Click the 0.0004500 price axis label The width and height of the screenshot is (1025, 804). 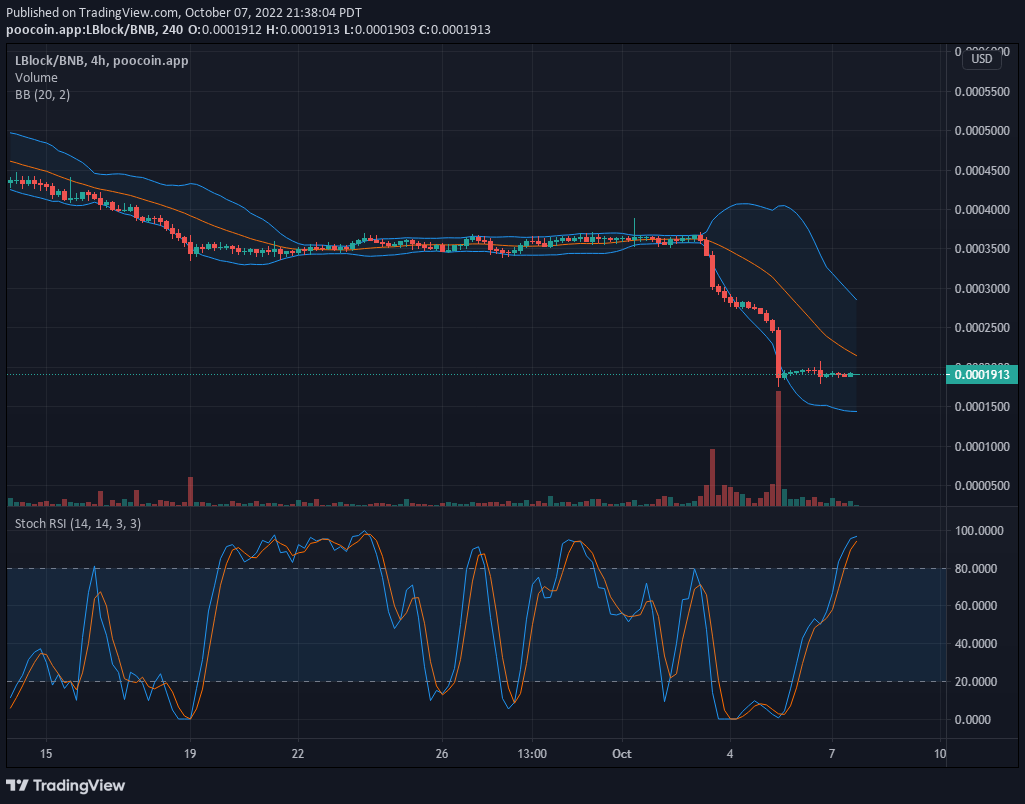pyautogui.click(x=982, y=171)
